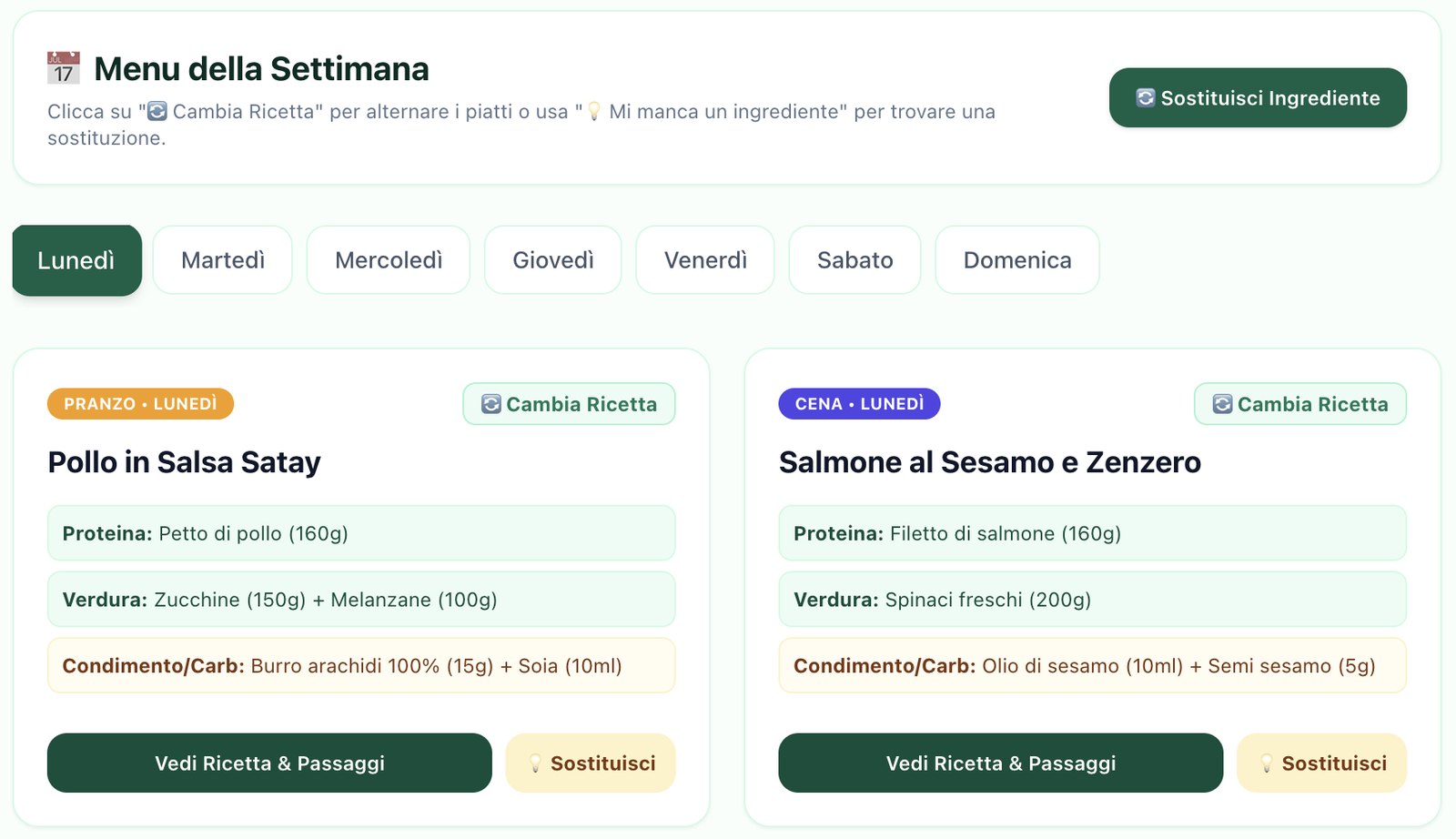Click the Pranzo • Lunedì badge
Image resolution: width=1456 pixels, height=839 pixels.
coord(140,404)
